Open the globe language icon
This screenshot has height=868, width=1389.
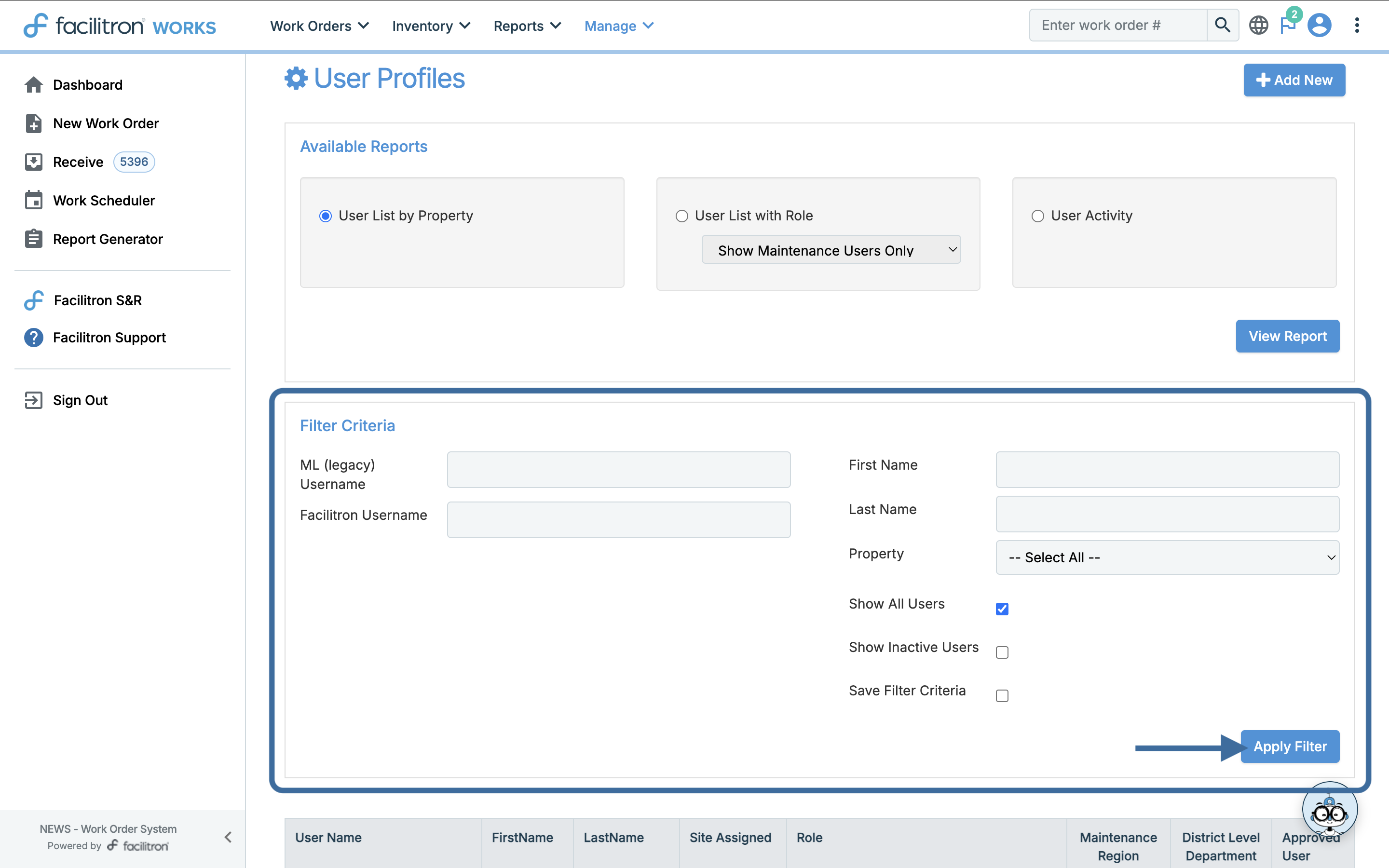[1258, 25]
